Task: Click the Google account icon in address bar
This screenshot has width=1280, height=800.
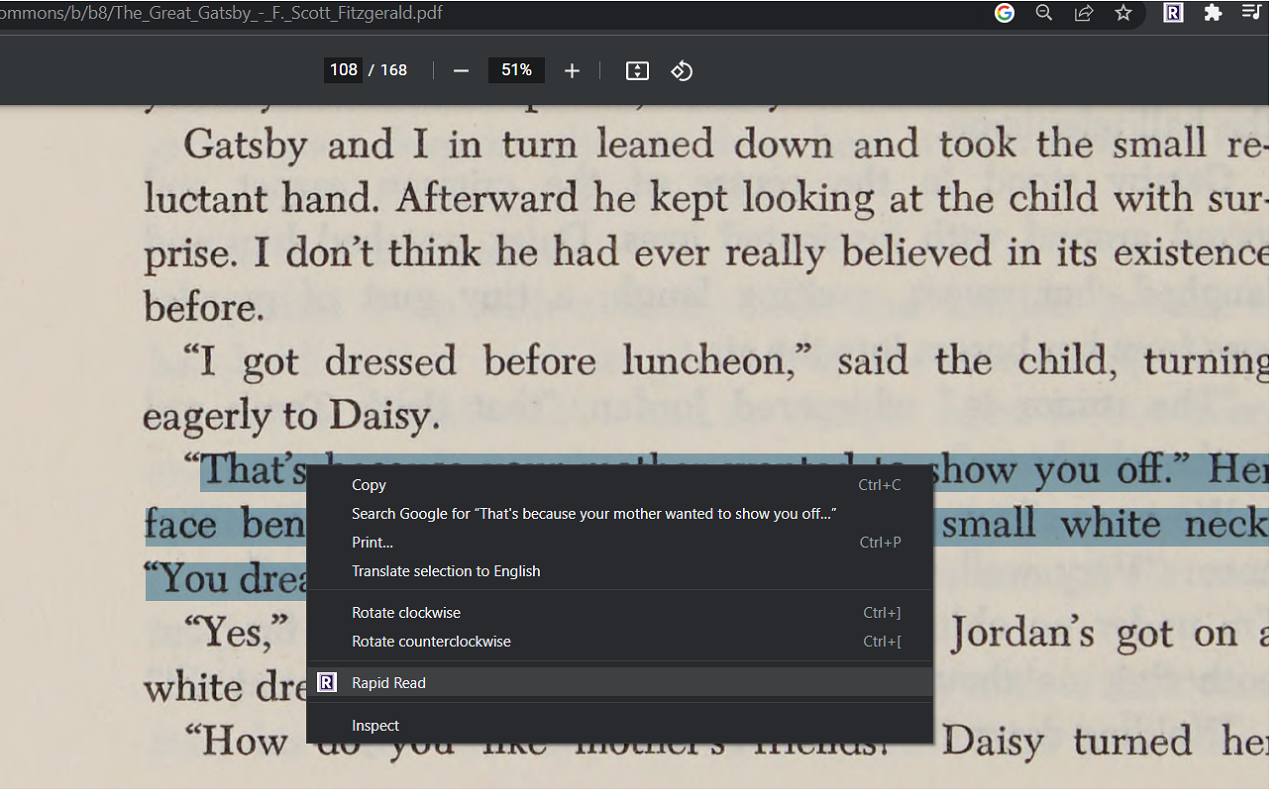Action: 1004,13
